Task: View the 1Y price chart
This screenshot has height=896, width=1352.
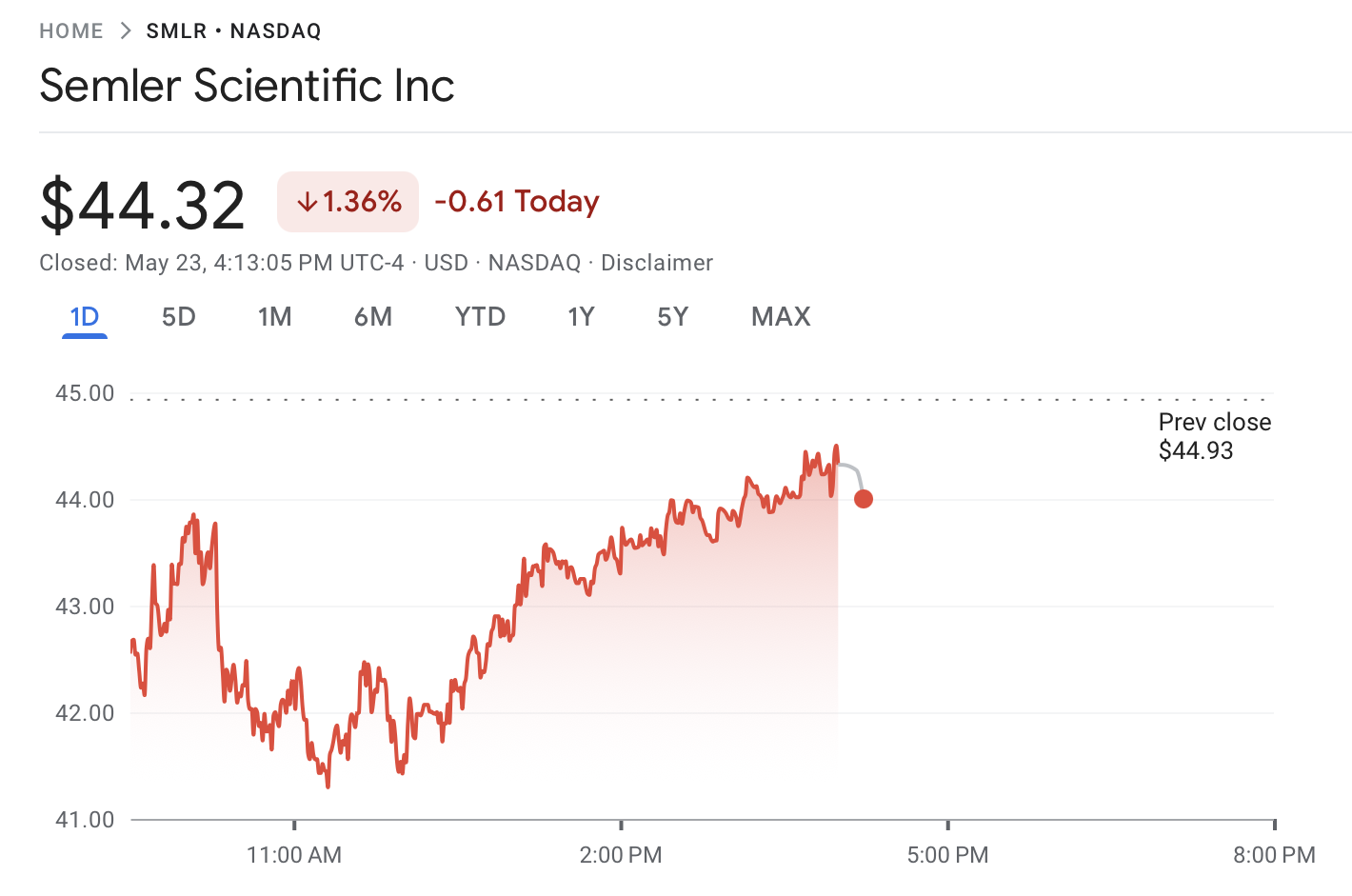Action: (581, 317)
